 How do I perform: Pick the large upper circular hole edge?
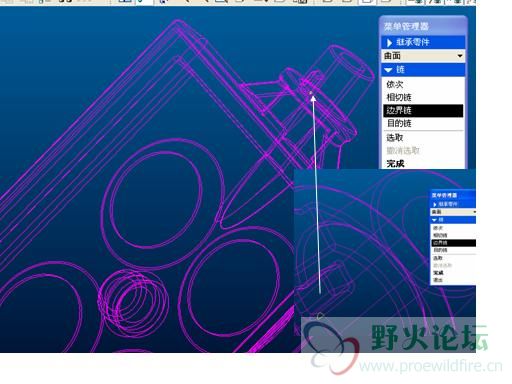point(156,200)
